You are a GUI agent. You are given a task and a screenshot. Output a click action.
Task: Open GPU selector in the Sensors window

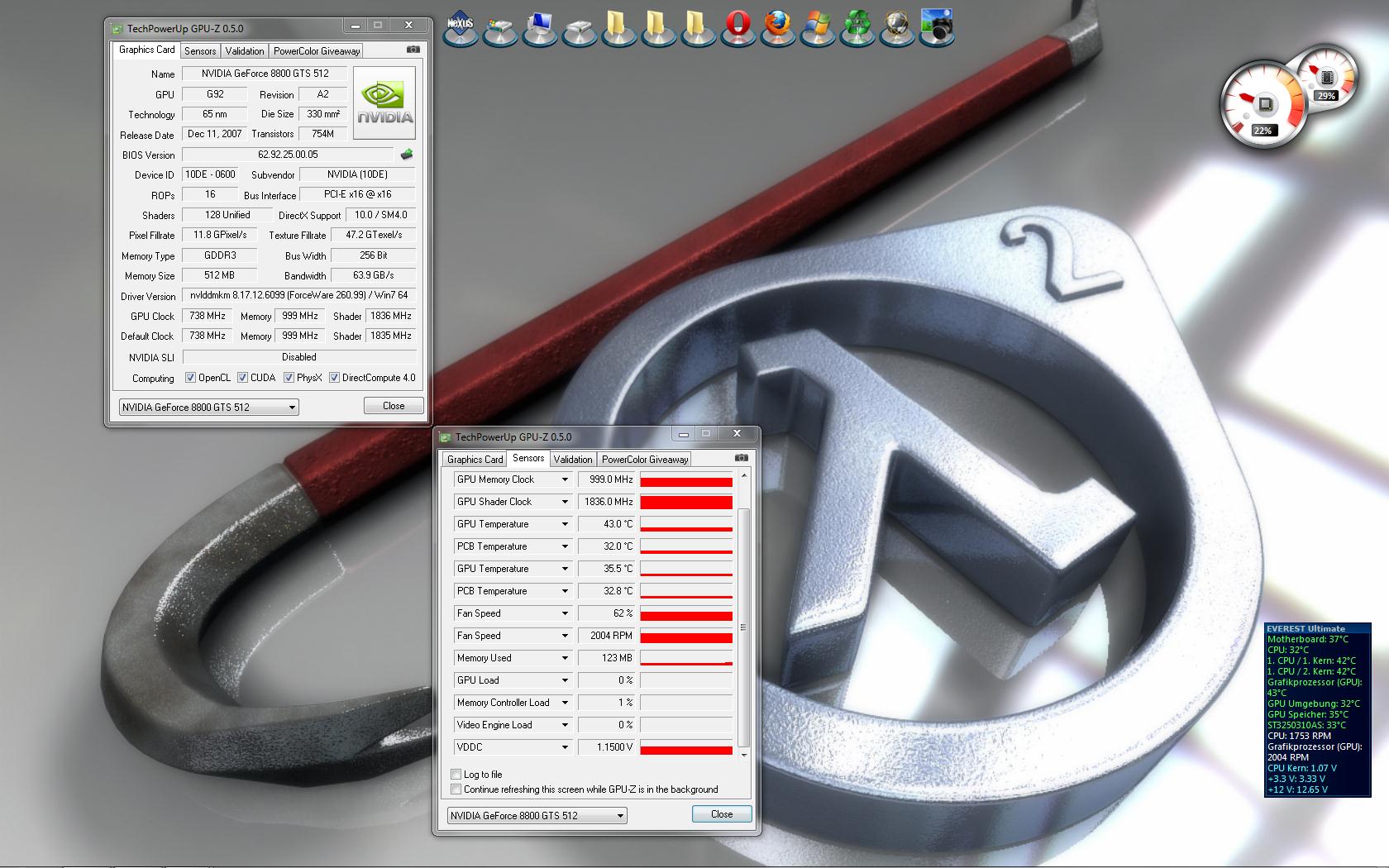(537, 816)
